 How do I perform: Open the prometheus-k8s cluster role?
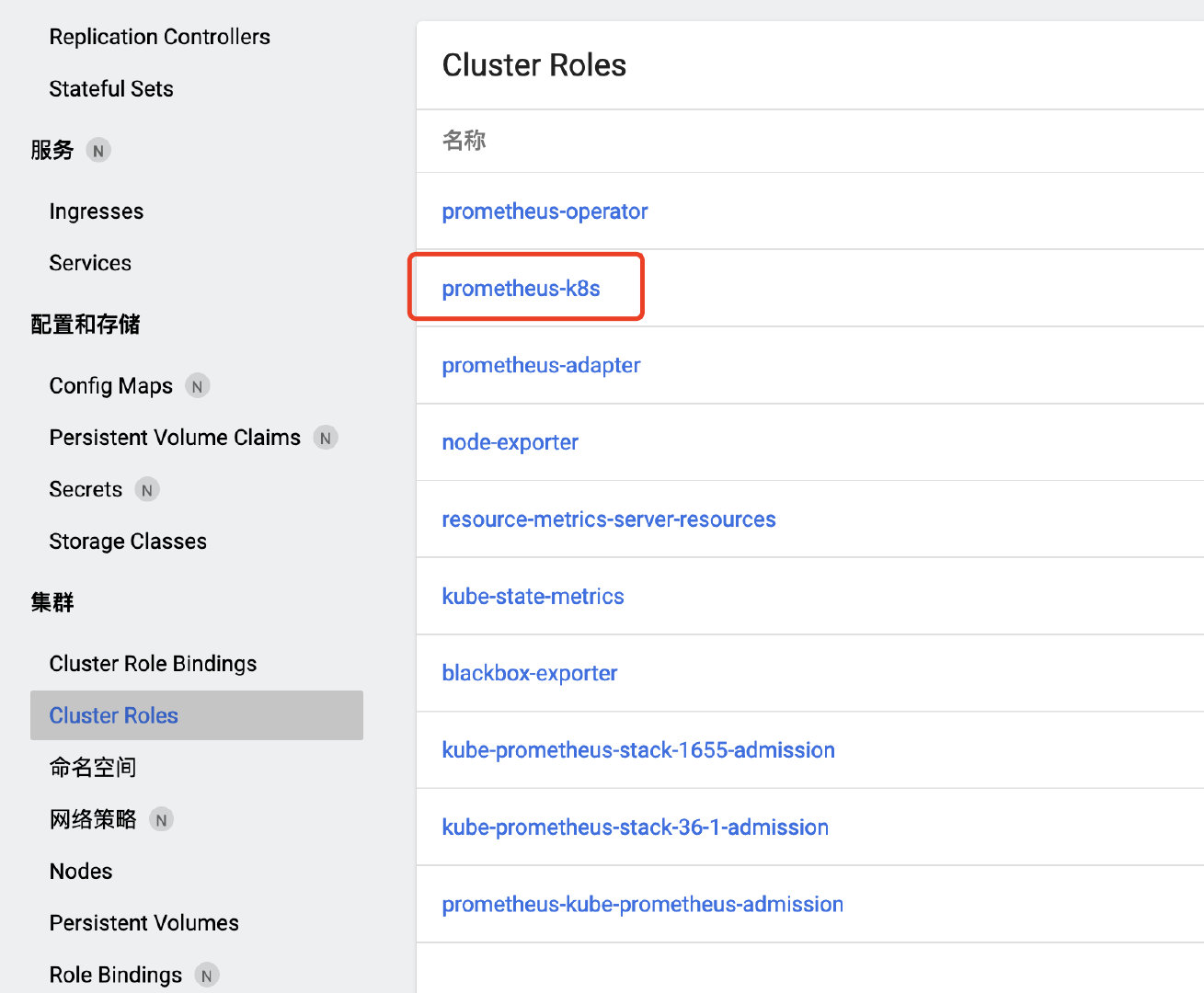pyautogui.click(x=521, y=288)
